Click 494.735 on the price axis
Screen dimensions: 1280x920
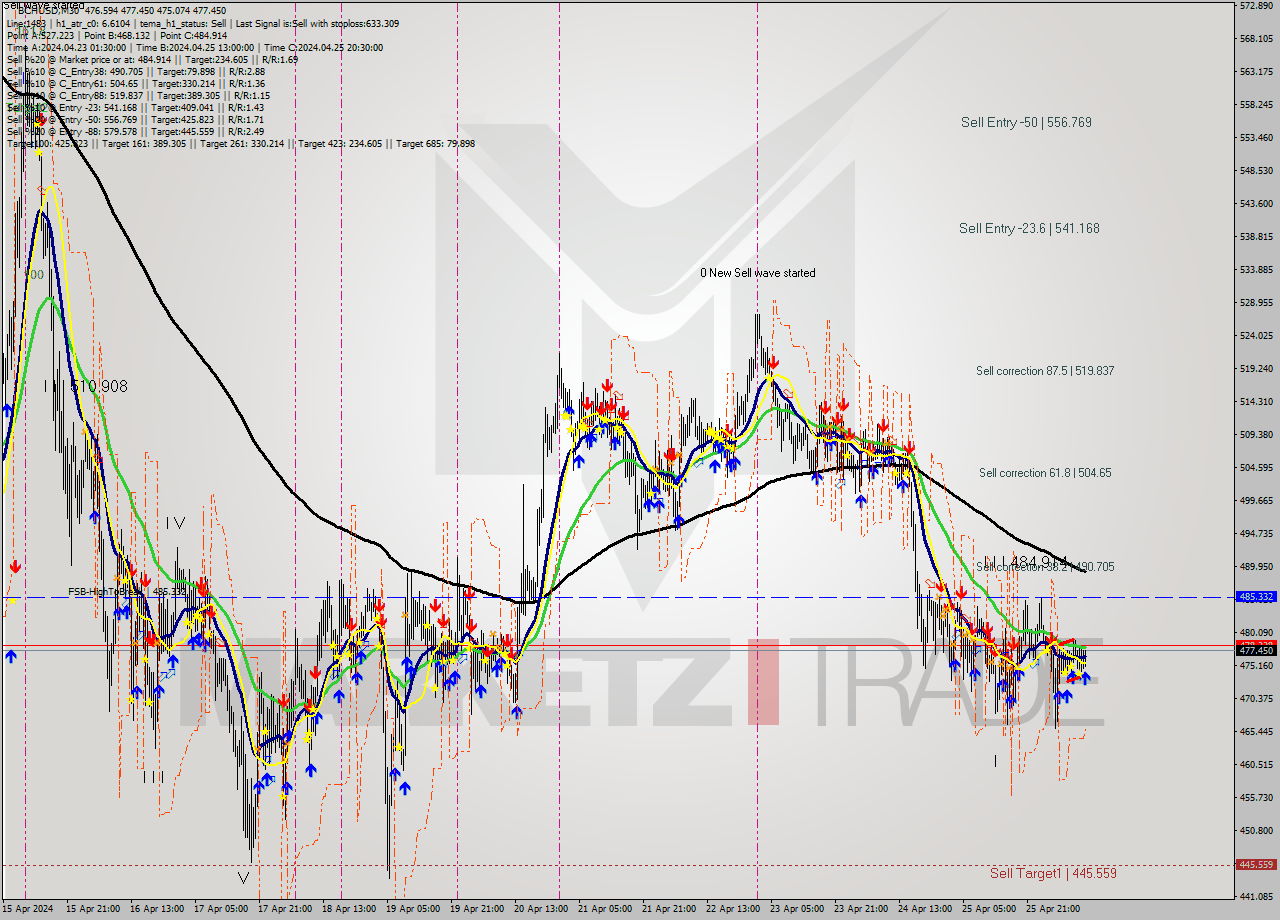[x=1256, y=534]
